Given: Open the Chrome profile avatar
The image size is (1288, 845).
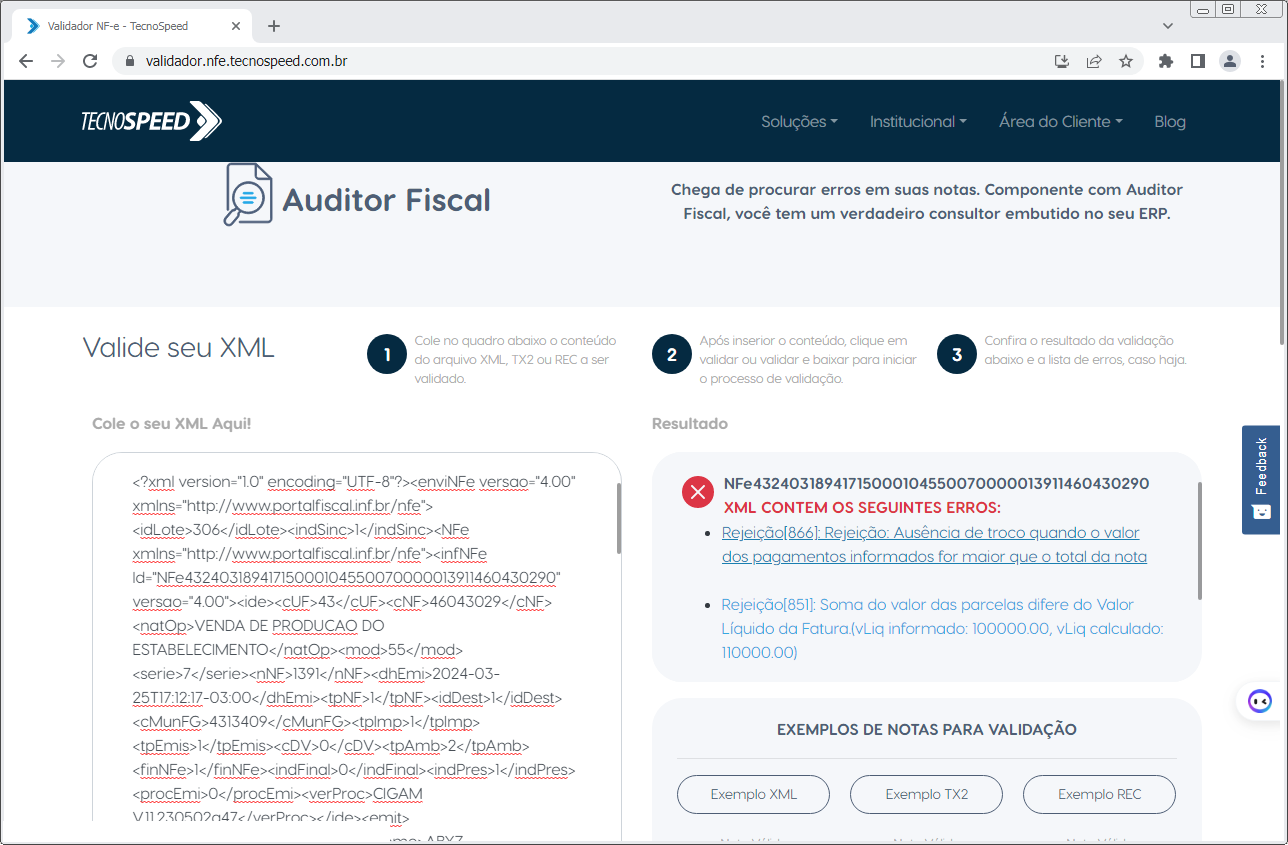Looking at the screenshot, I should [1229, 61].
